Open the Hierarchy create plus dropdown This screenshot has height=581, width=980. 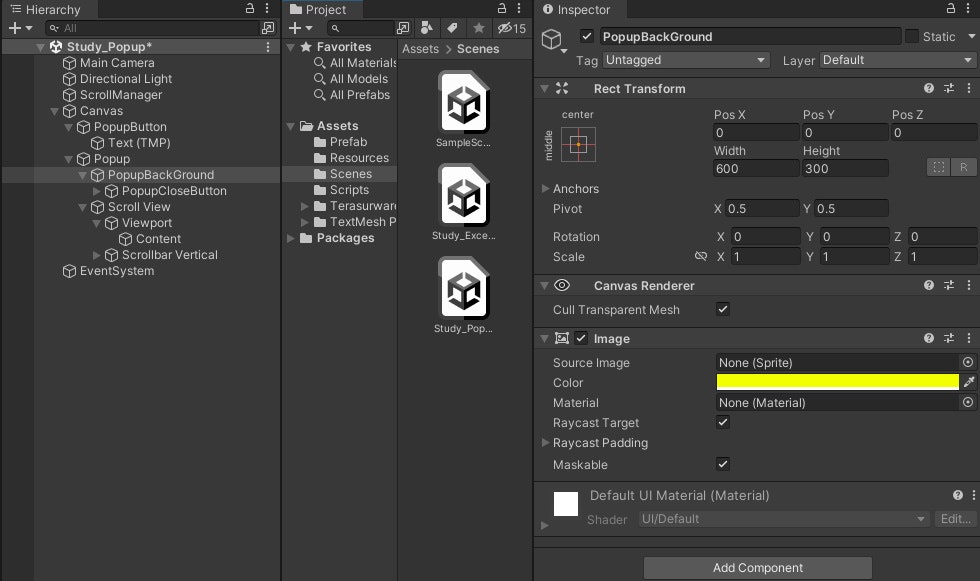click(20, 28)
